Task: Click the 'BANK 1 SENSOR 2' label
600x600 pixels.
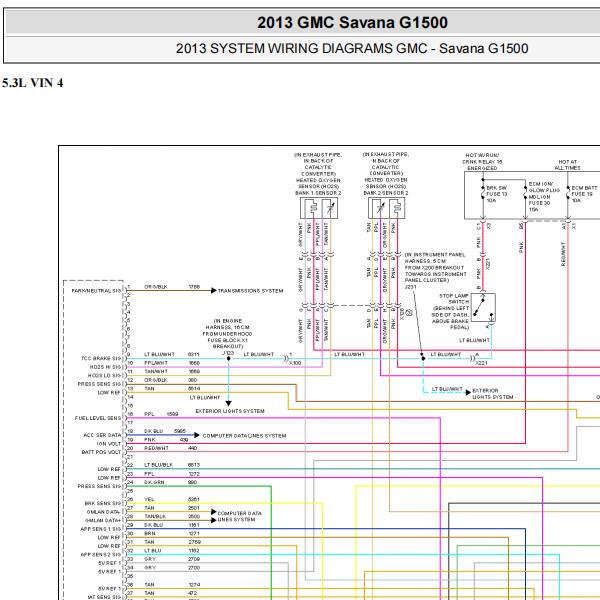Action: (318, 193)
